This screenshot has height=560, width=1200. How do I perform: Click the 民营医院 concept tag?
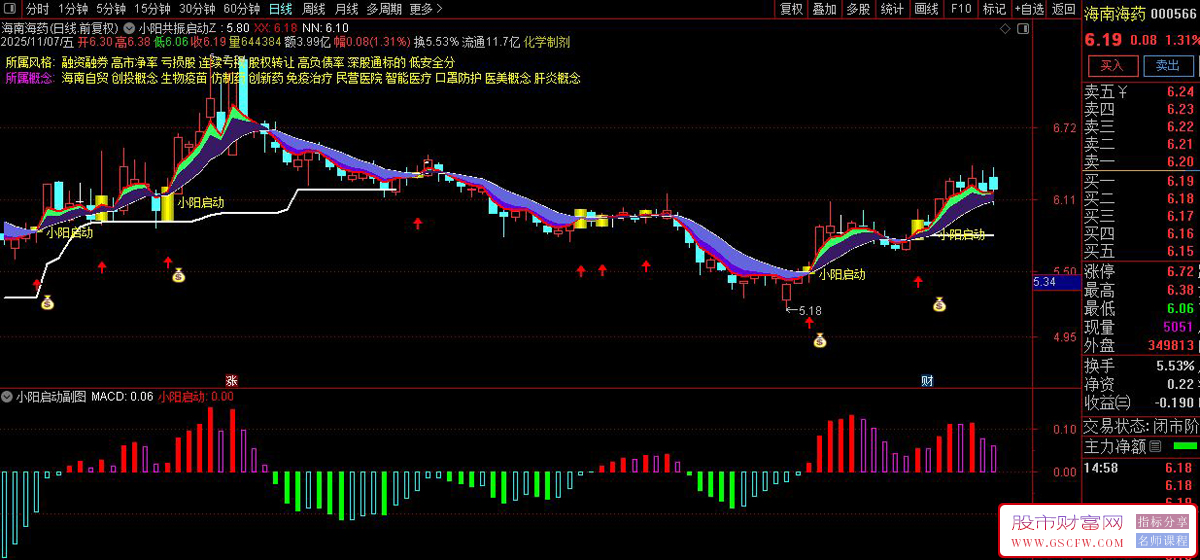(359, 78)
